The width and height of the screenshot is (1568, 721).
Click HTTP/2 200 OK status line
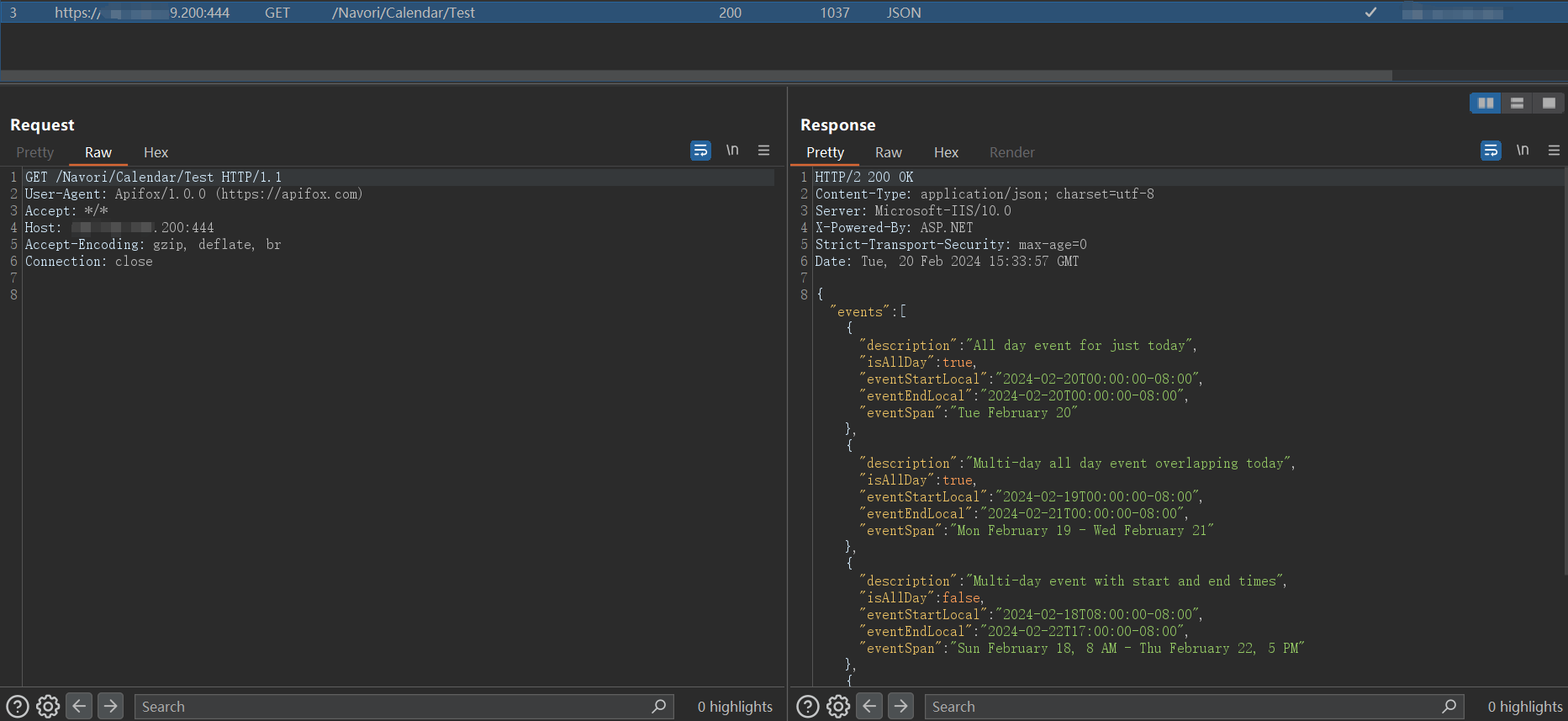[x=864, y=177]
